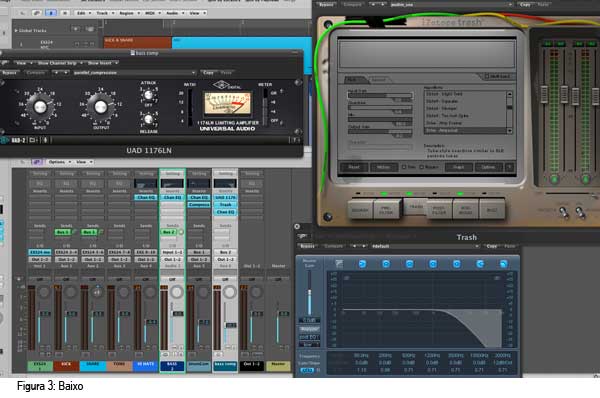Select the Pre-Filter module button in Trash

386,210
